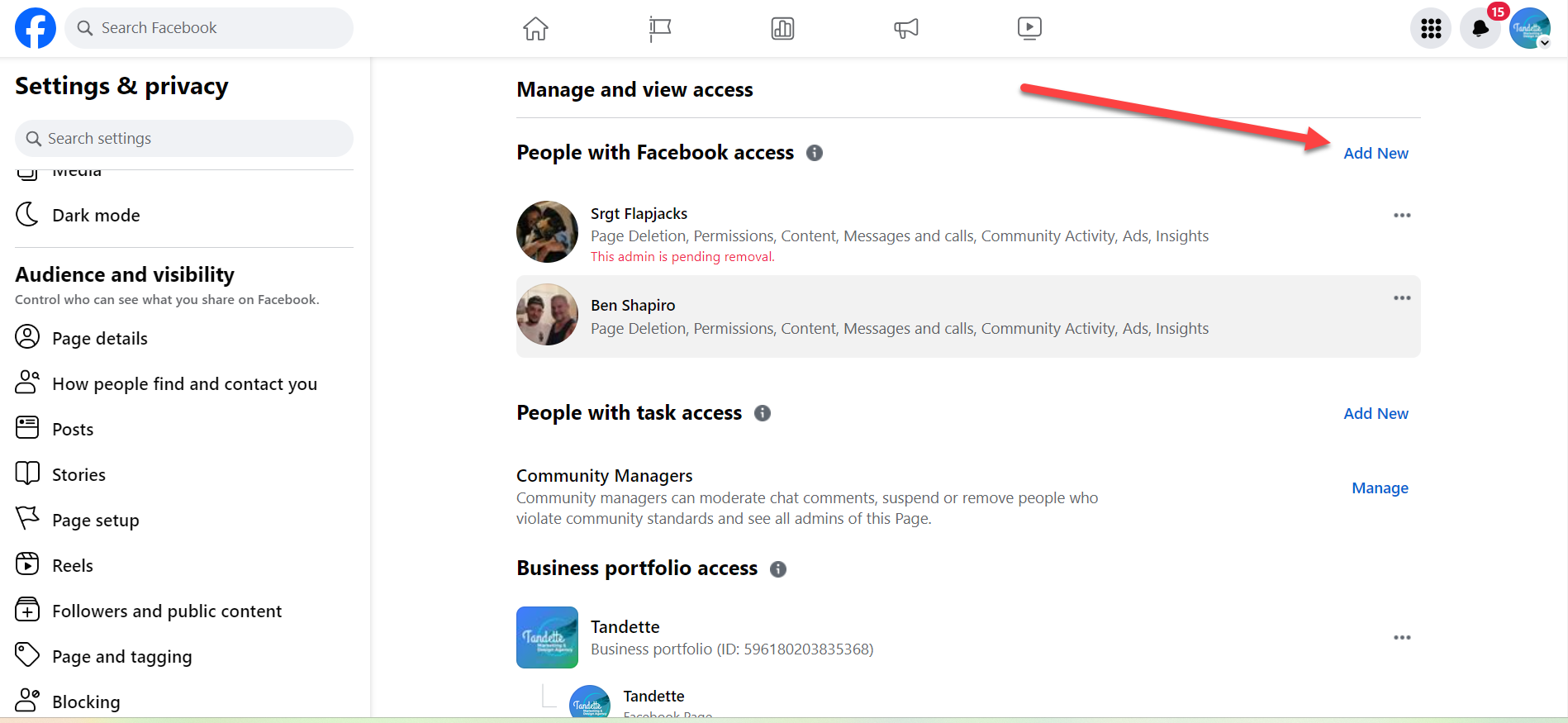Click the Search settings field
This screenshot has width=1568, height=723.
click(184, 138)
